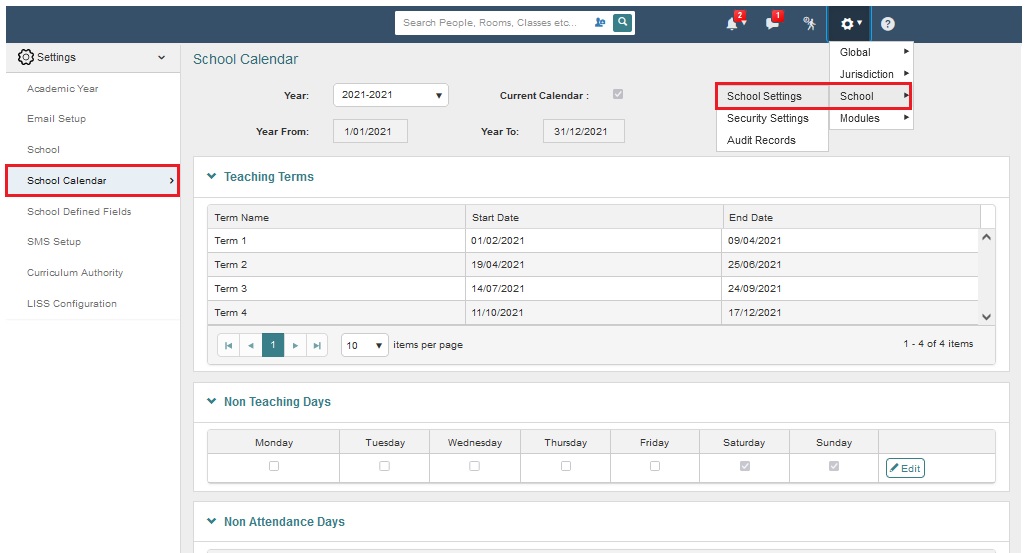Viewport: 1031px width, 553px height.
Task: Click Term 3 start date 14/07/2021
Action: point(498,289)
